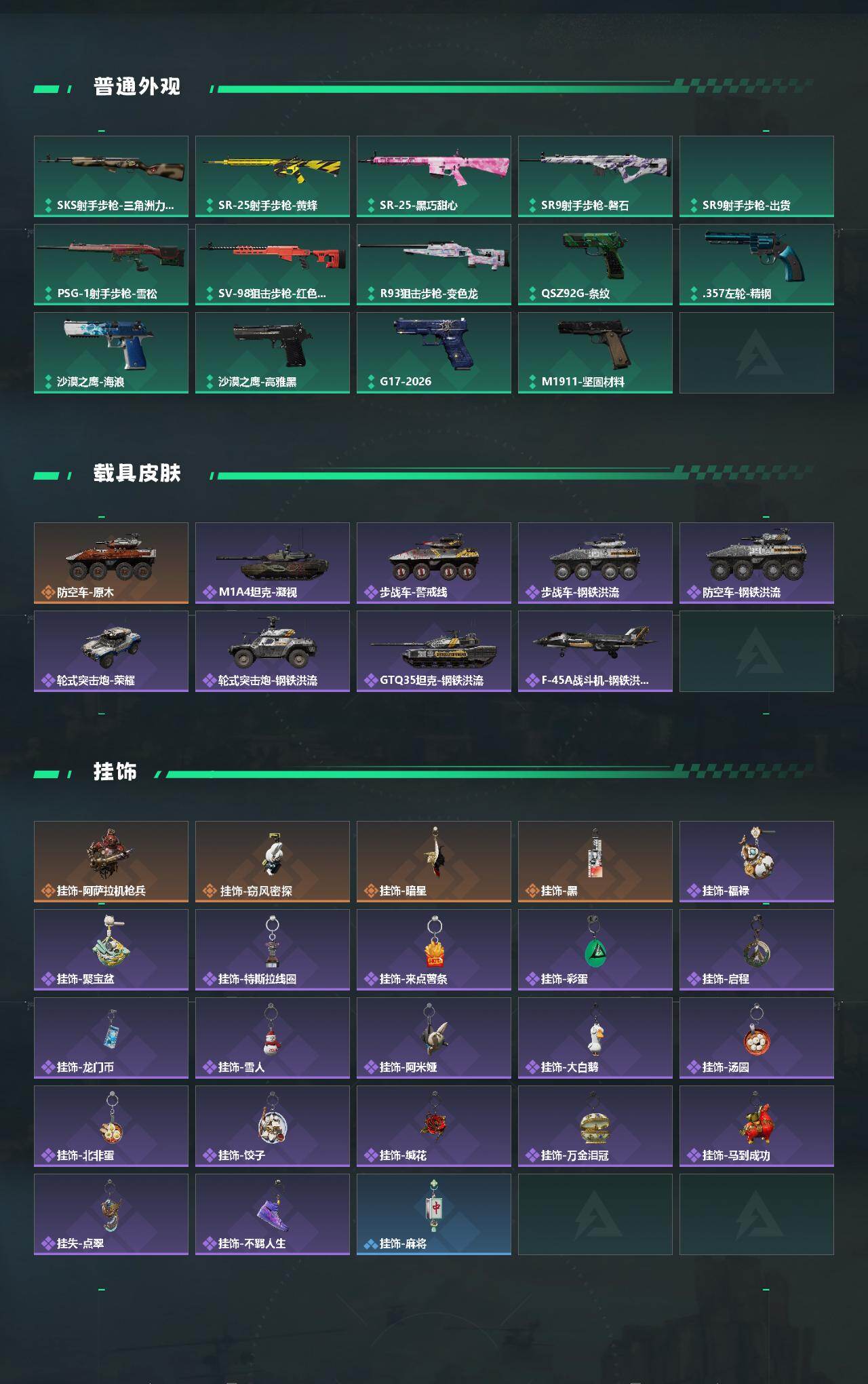
Task: Select the SKS marksman rifle skin card
Action: (x=111, y=176)
